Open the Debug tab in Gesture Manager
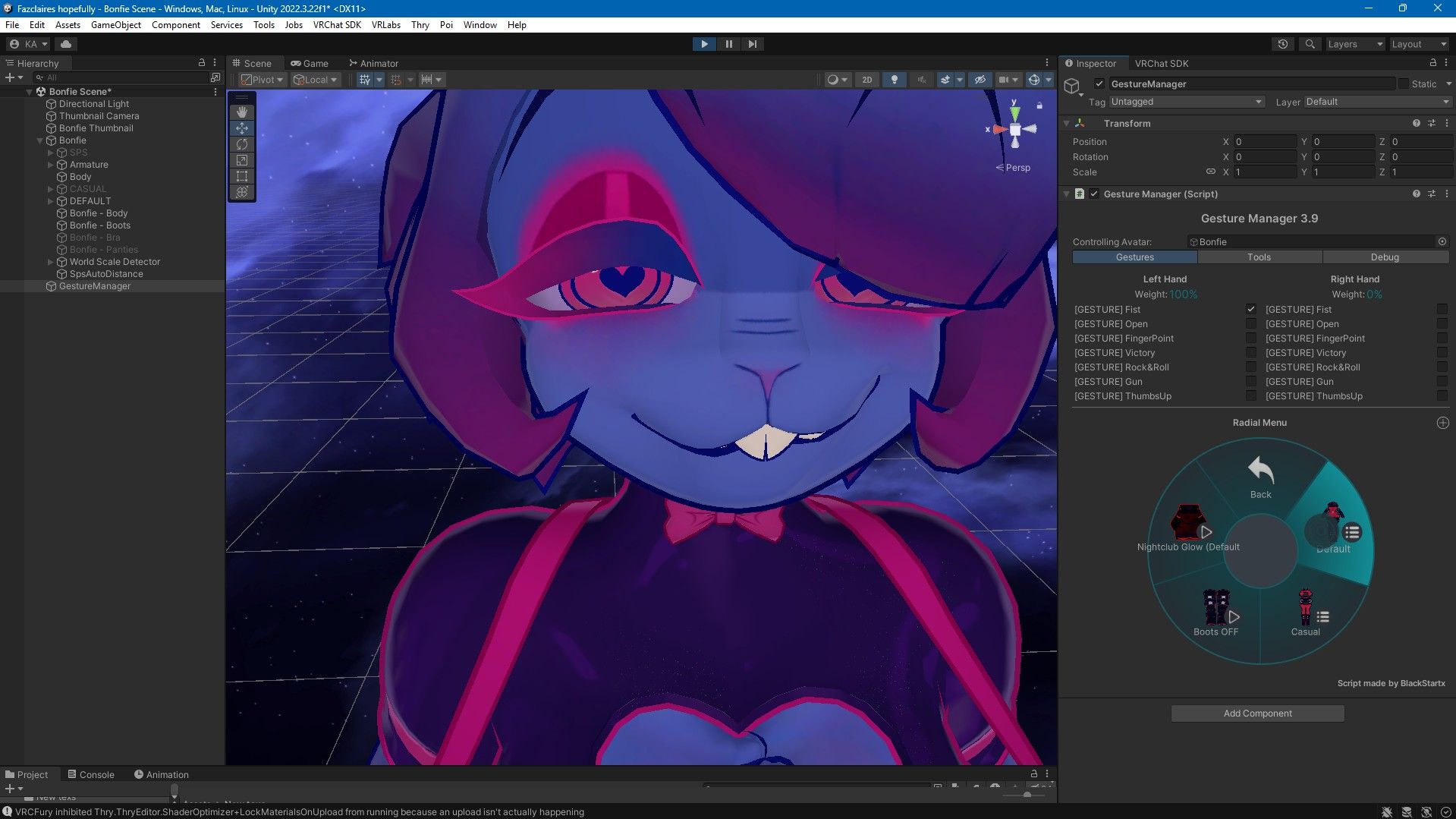The image size is (1456, 819). [1385, 257]
